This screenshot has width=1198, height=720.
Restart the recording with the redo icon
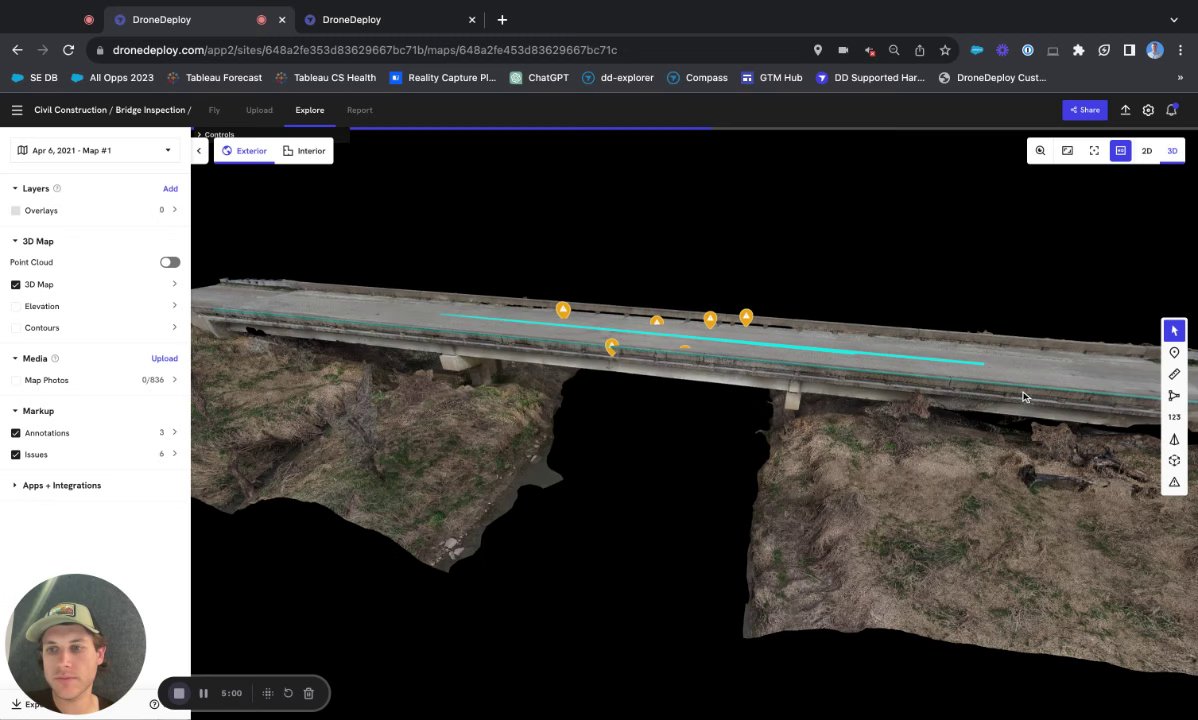click(288, 693)
